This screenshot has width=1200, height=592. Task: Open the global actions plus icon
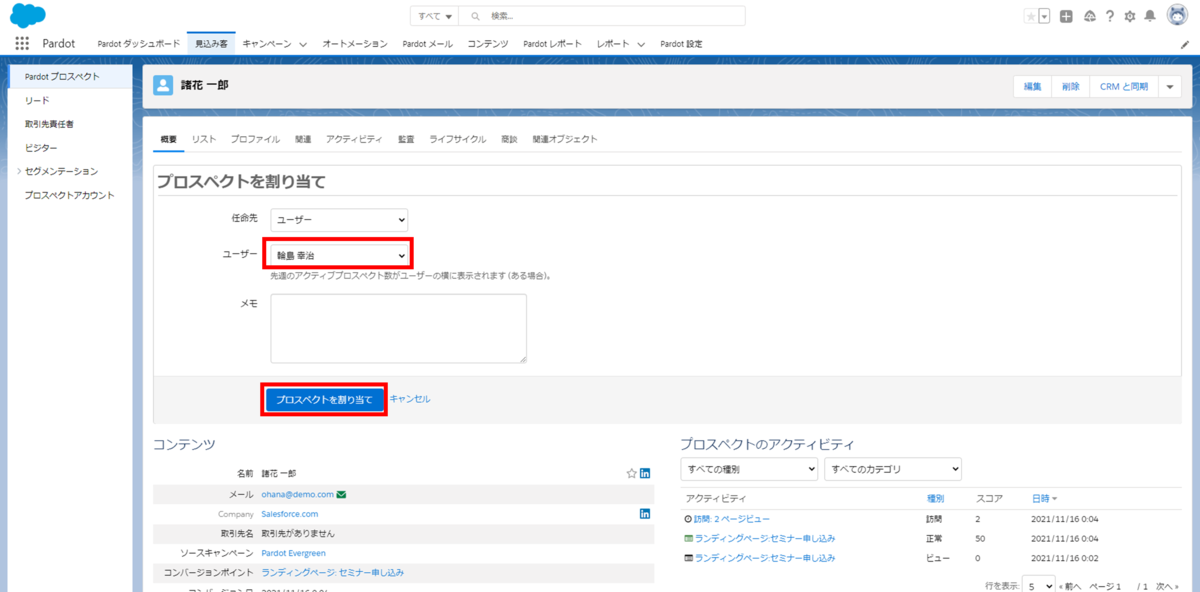pyautogui.click(x=1067, y=16)
